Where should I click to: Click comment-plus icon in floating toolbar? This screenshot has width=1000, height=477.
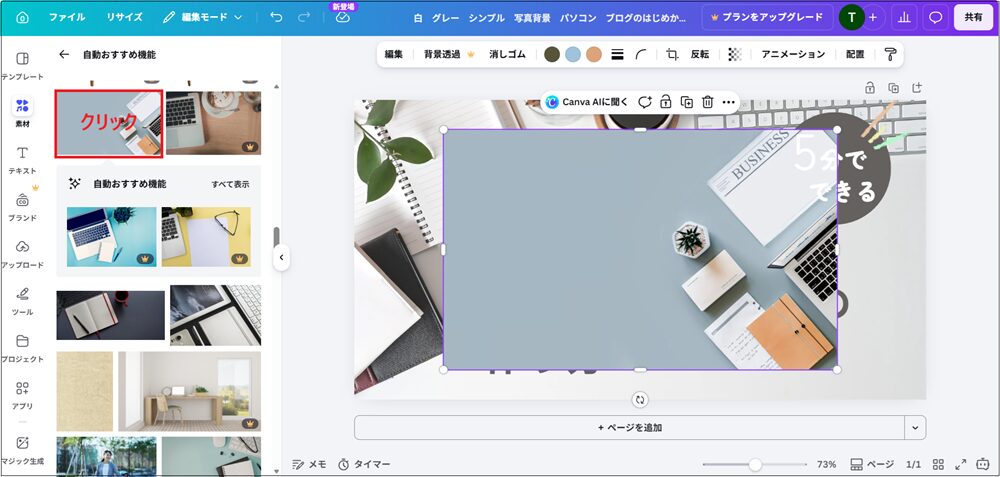tap(645, 102)
